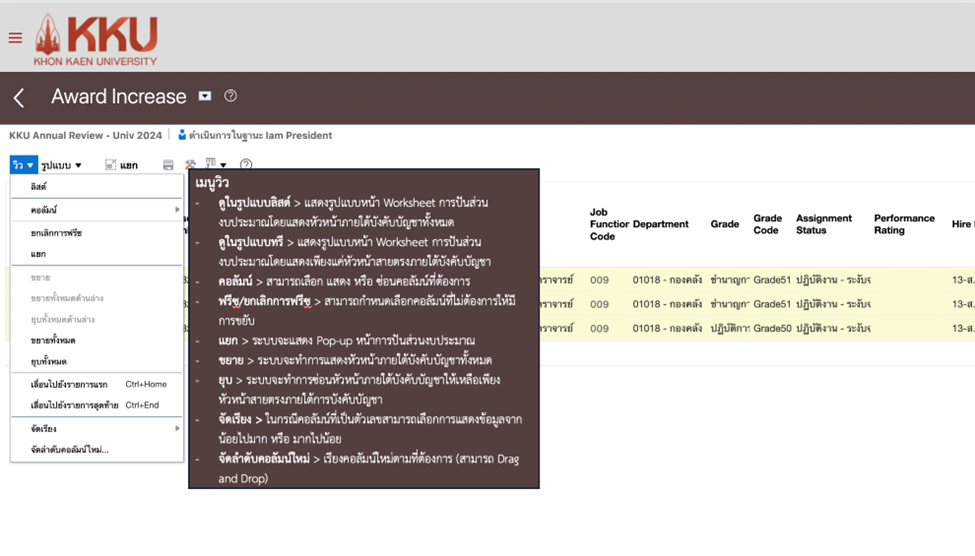Click help icon beside Award Increase title

(231, 96)
